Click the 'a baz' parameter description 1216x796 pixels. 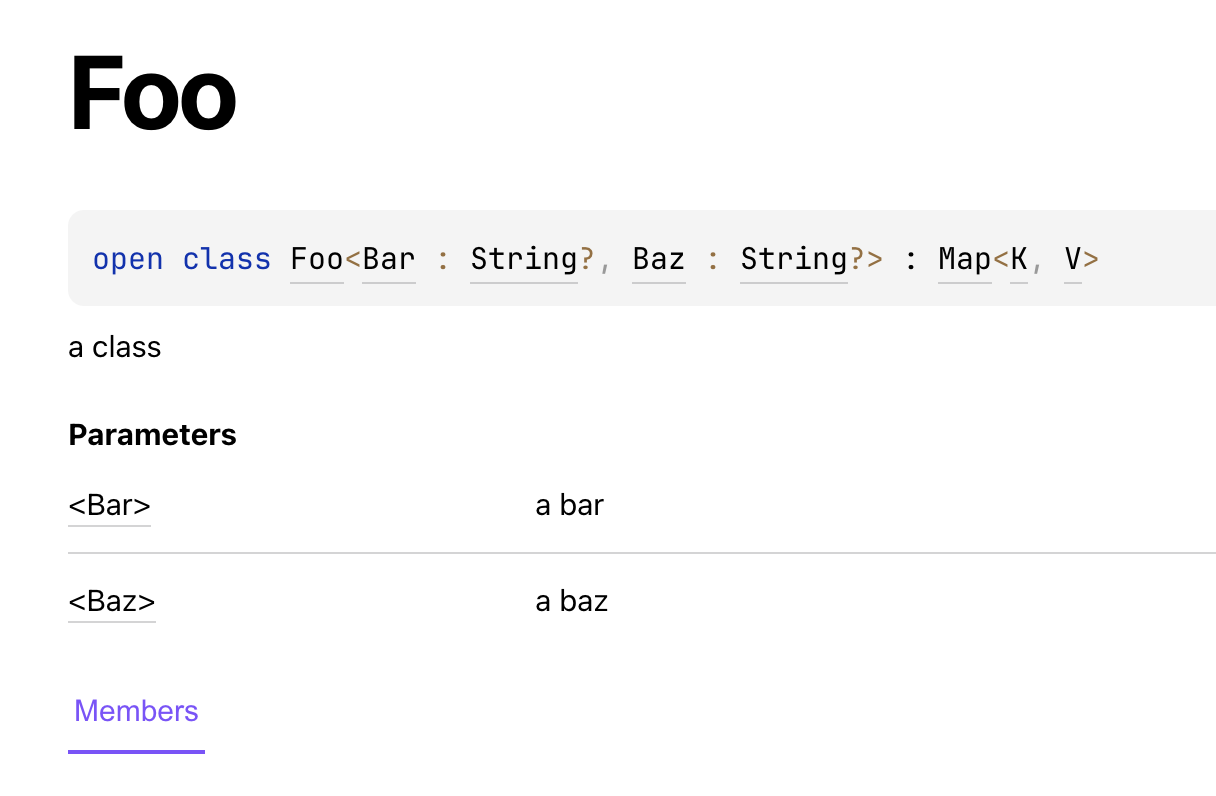tap(571, 601)
